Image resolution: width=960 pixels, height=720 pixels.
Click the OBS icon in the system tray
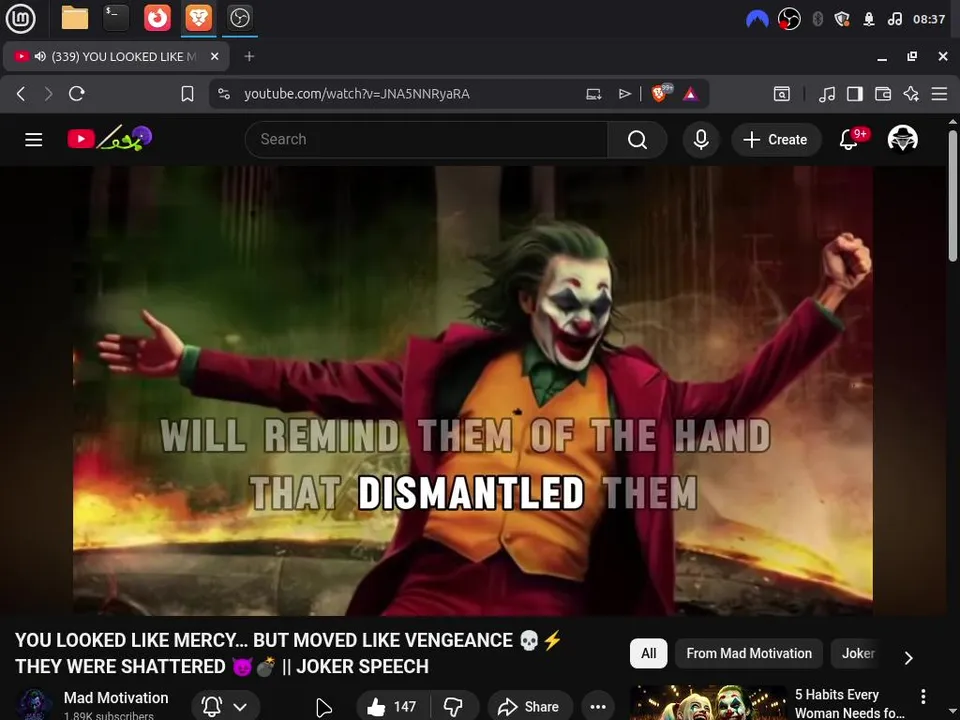pos(789,19)
